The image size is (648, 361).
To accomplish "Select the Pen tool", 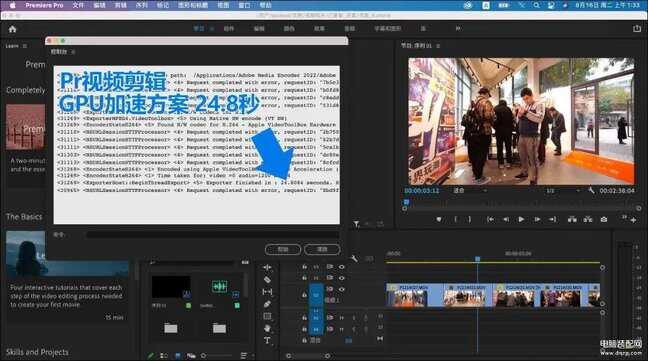I will 267,304.
